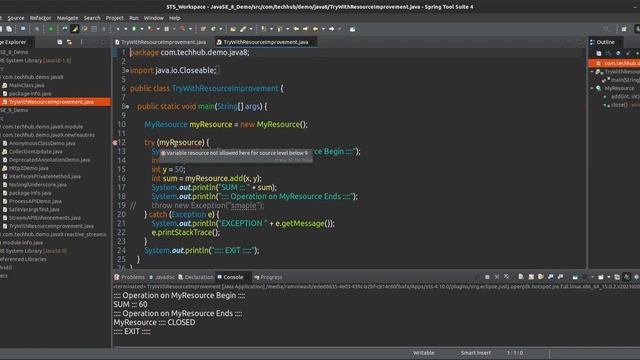The height and width of the screenshot is (360, 640).
Task: Select highlighted TryWithResourceImprovement.java in Package Explorer
Action: point(51,102)
